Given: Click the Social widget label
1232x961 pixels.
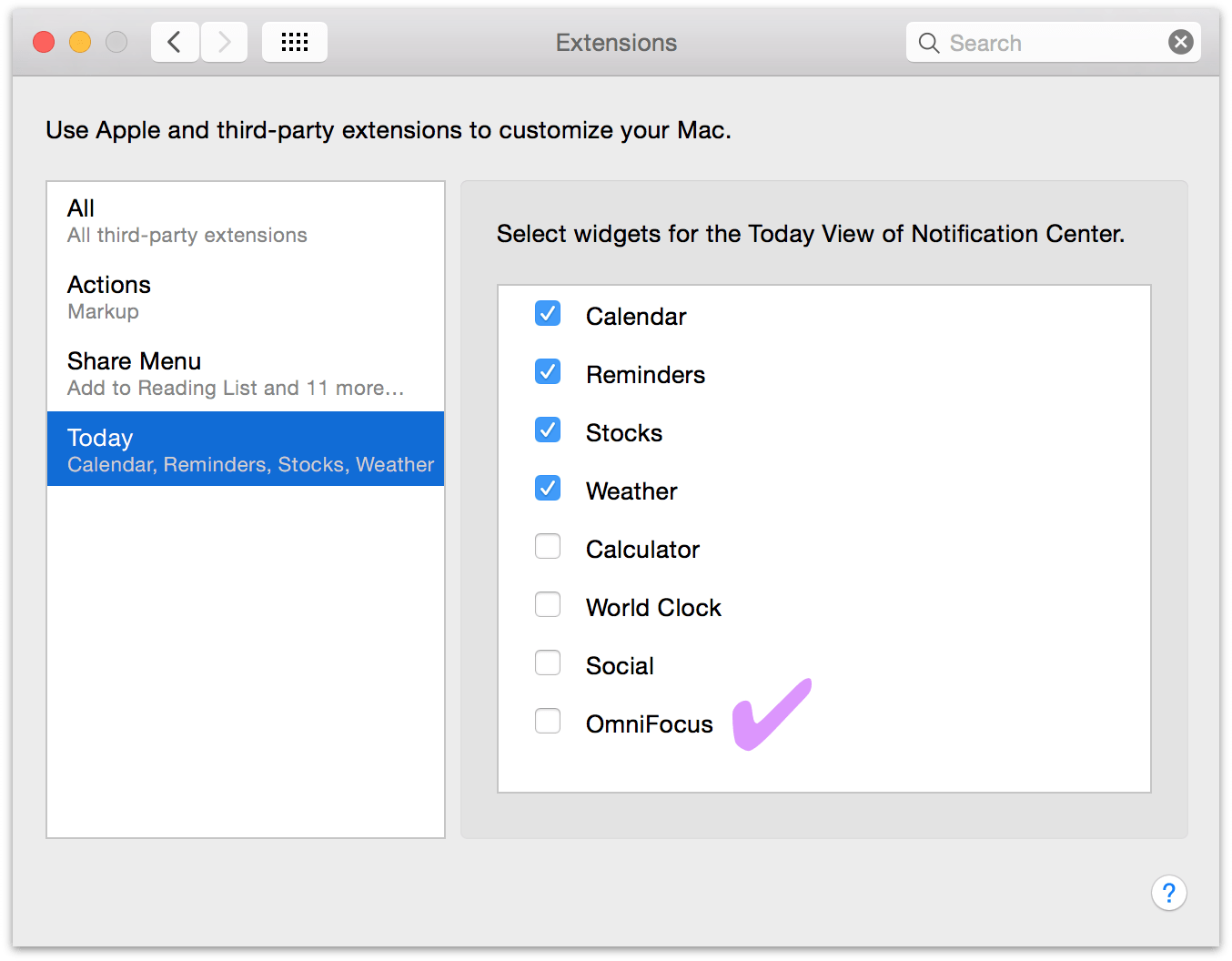Looking at the screenshot, I should point(620,666).
